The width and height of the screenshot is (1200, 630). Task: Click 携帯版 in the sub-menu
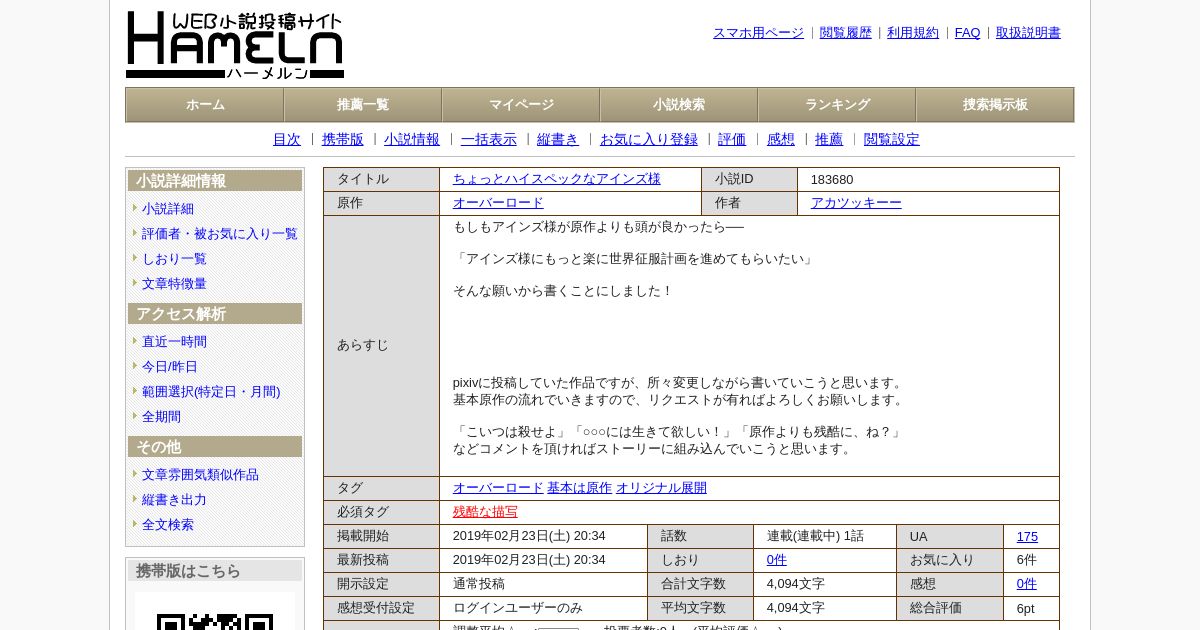(343, 140)
